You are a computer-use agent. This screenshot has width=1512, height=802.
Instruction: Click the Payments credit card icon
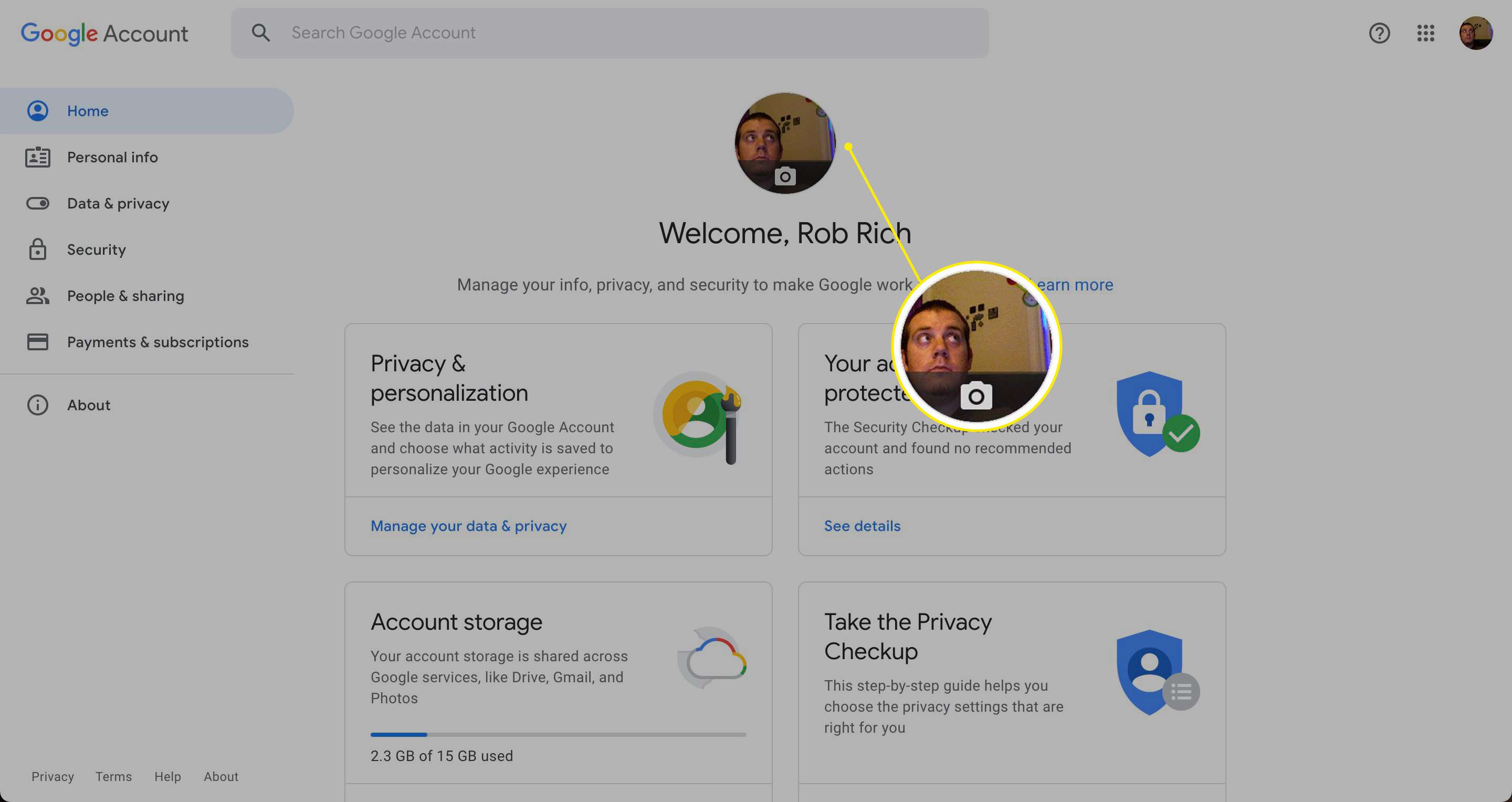[x=38, y=342]
